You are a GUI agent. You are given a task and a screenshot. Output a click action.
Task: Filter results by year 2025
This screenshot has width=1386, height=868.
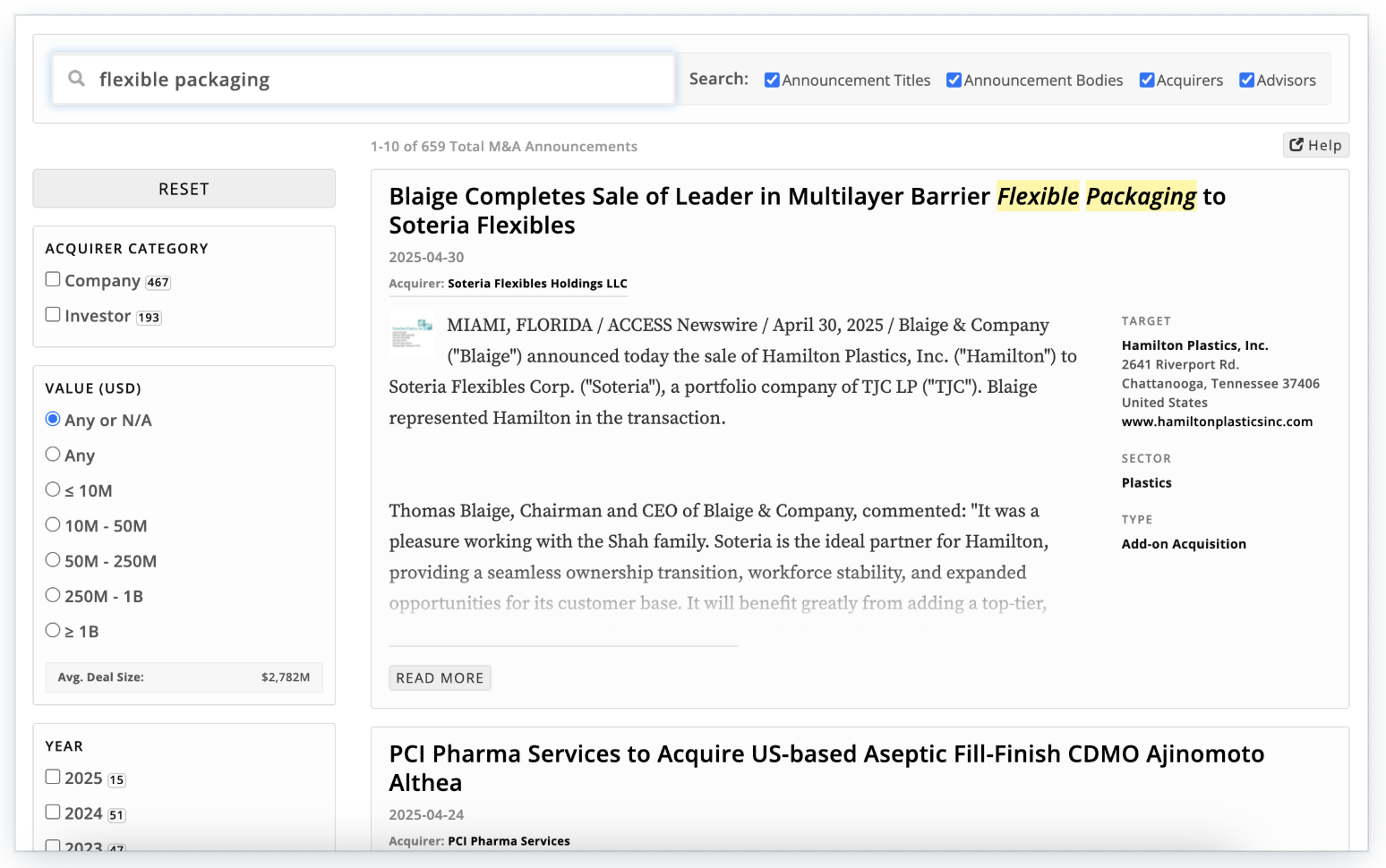(x=53, y=778)
